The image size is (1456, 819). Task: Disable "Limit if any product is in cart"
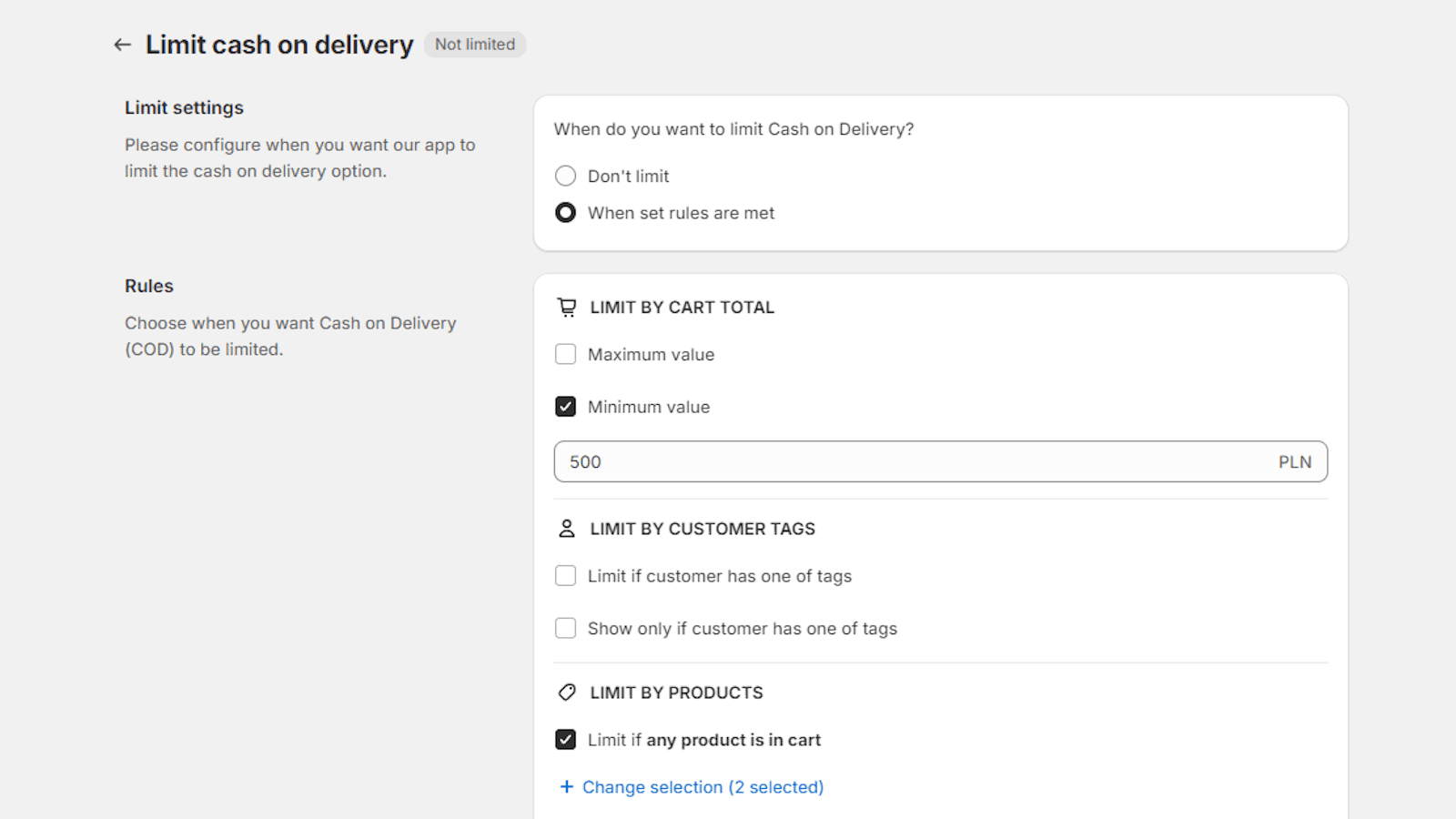tap(566, 740)
